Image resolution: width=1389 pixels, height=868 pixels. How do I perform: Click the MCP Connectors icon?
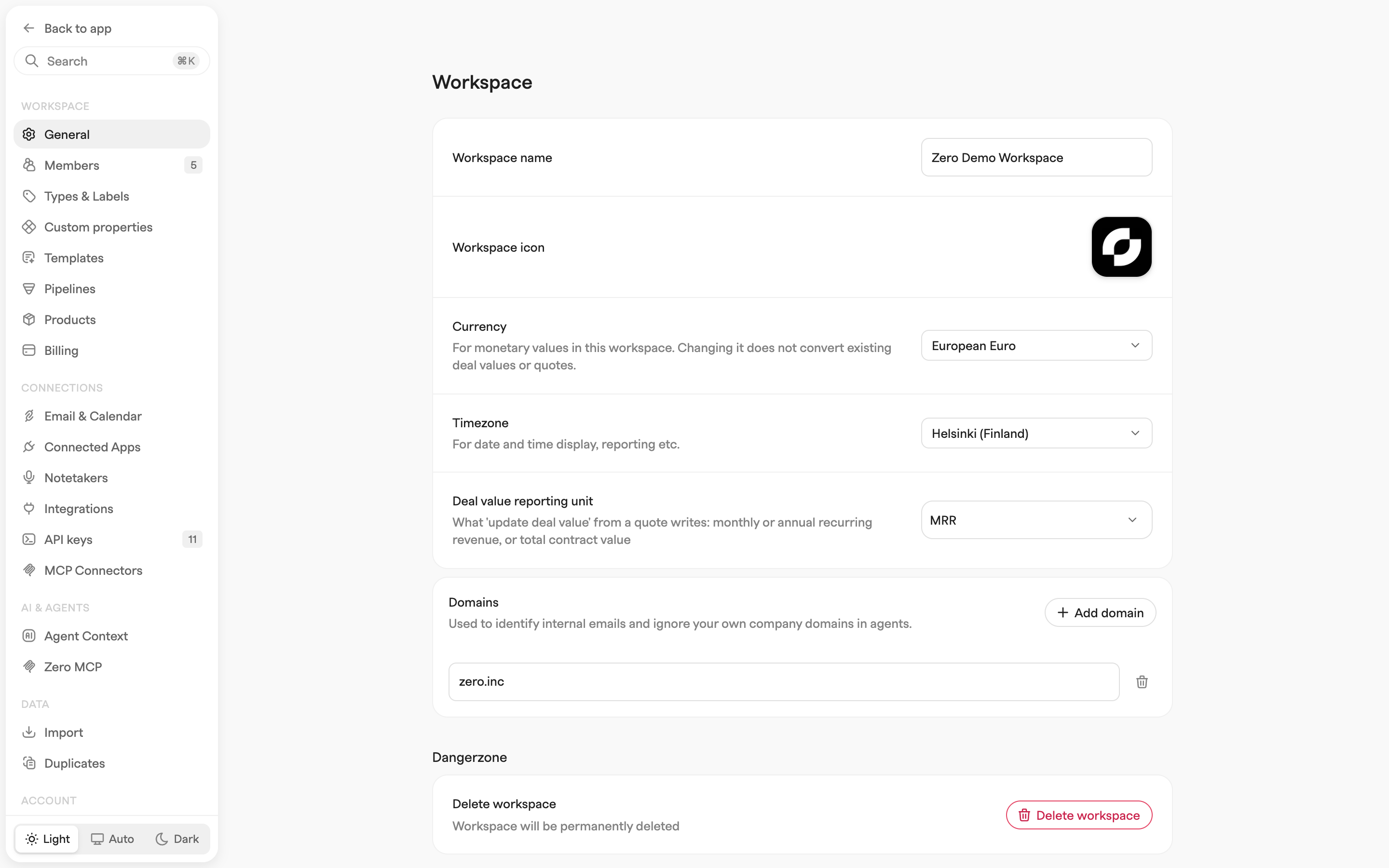point(29,570)
